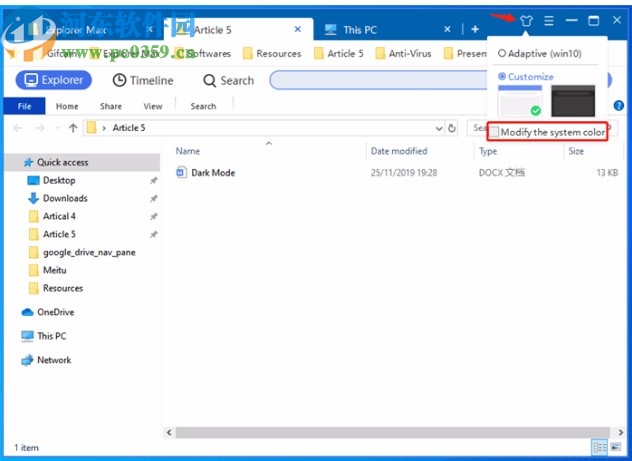Unpin Downloads using its pin icon

coord(154,198)
